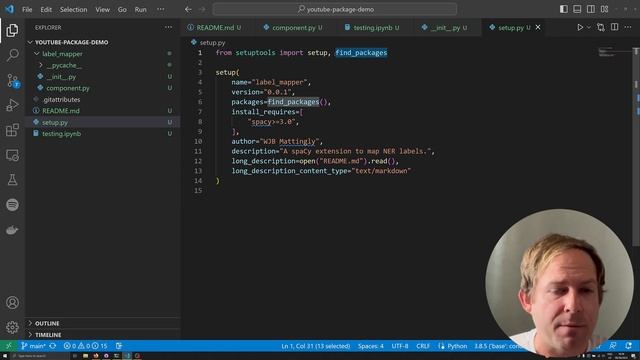Run the Python file with play icon
The image size is (640, 360).
(580, 27)
